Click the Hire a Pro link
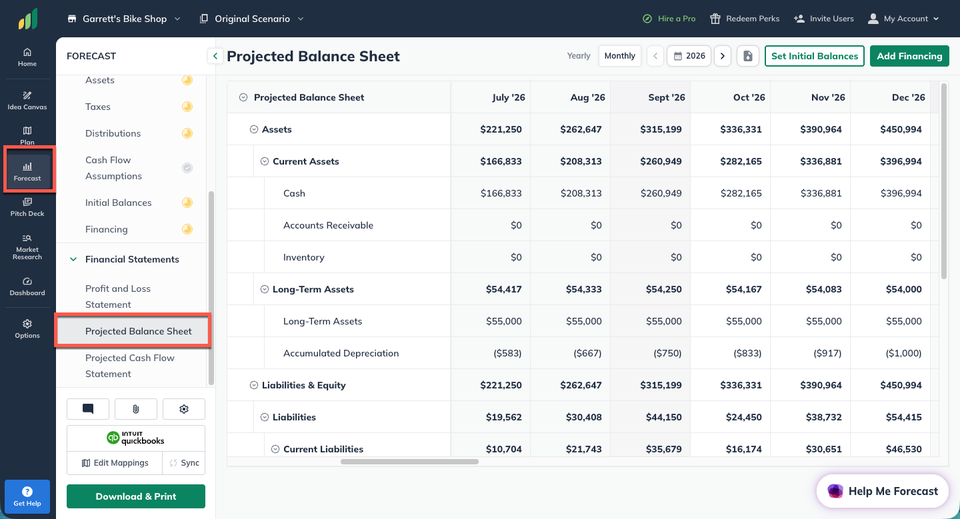 coord(669,19)
